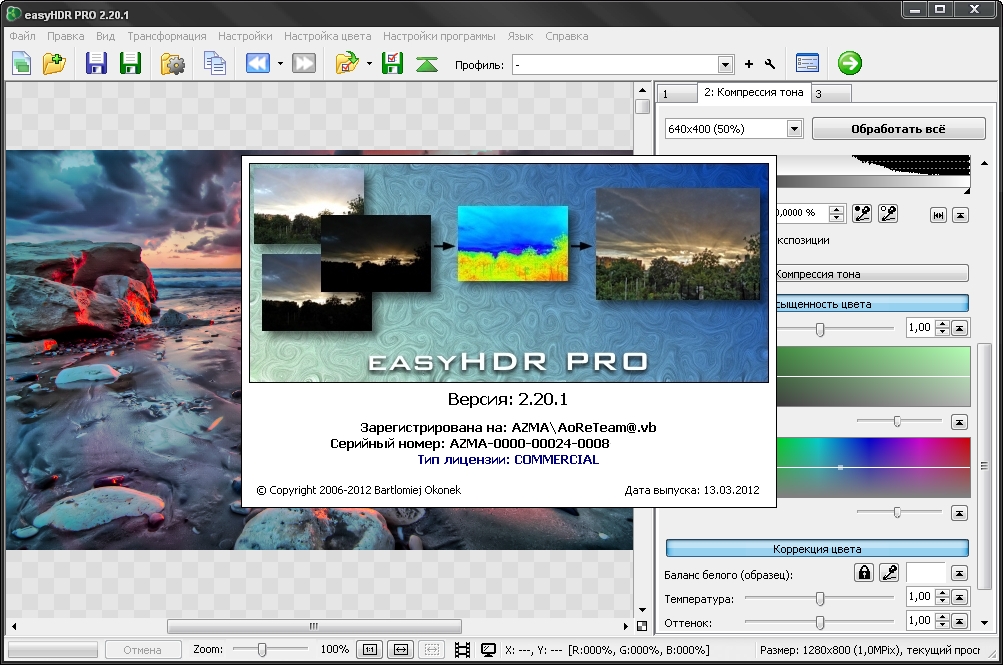Click the fit-to-width zoom icon

coord(401,650)
